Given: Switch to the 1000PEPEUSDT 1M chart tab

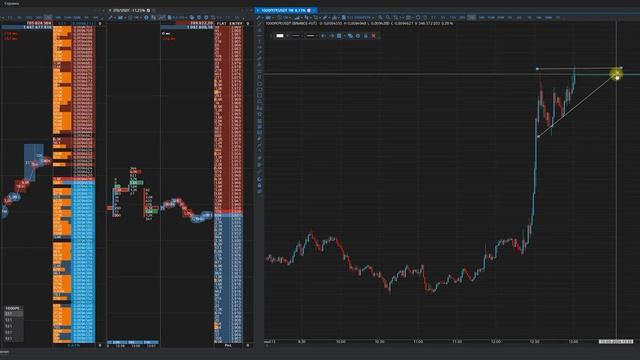Looking at the screenshot, I should pos(286,10).
